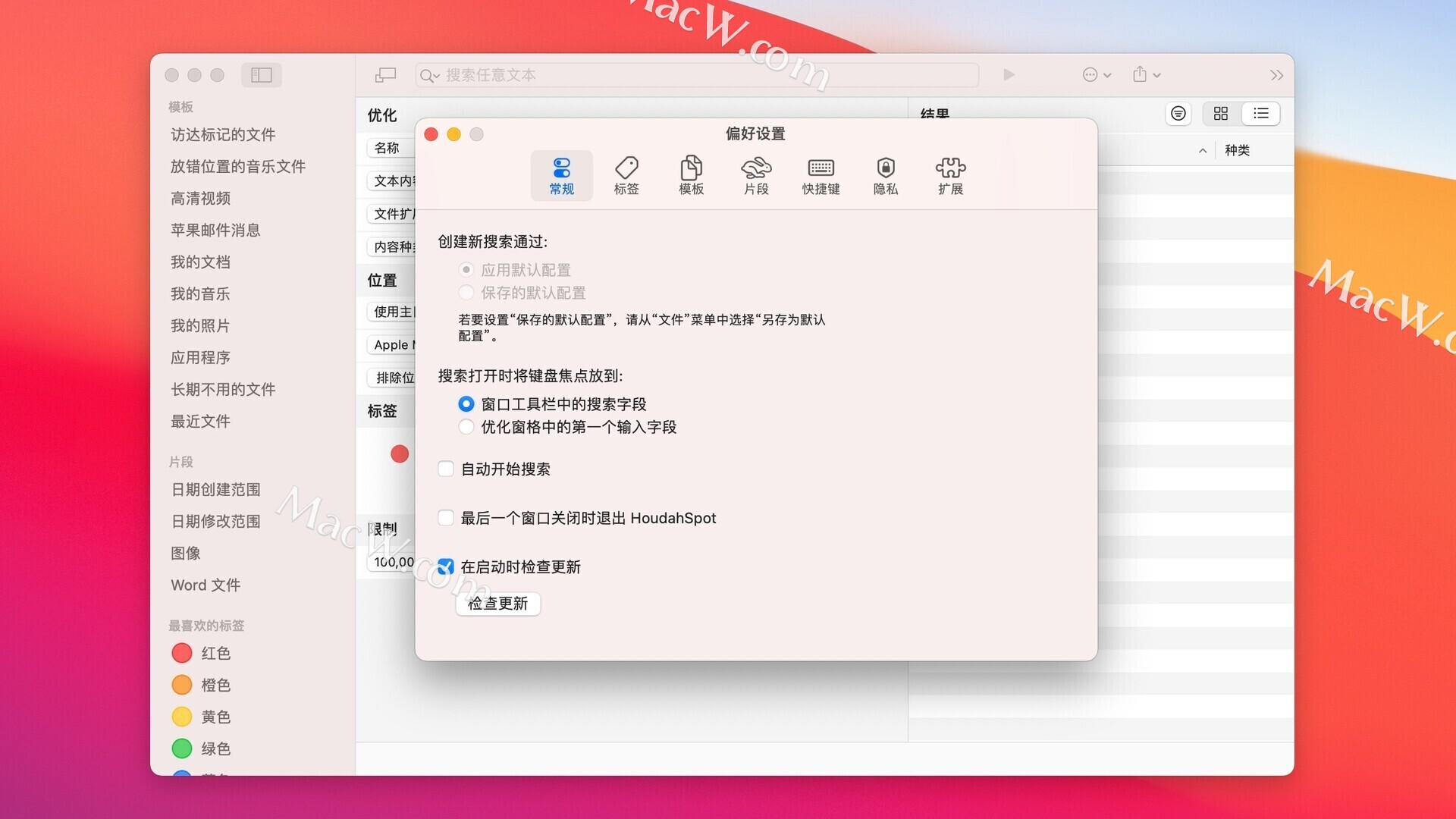
Task: Select 放错位置的音乐文件 template
Action: pos(238,167)
